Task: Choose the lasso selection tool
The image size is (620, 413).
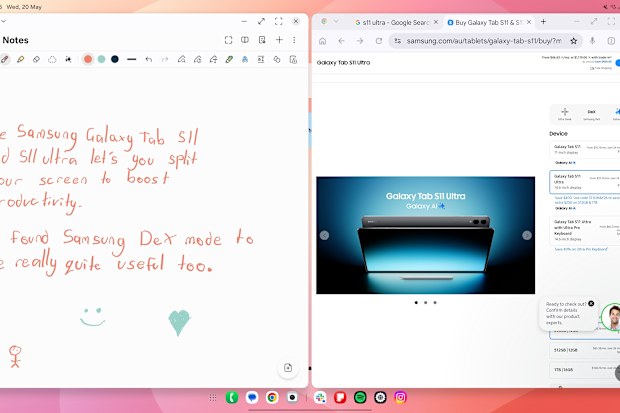Action: click(x=52, y=59)
